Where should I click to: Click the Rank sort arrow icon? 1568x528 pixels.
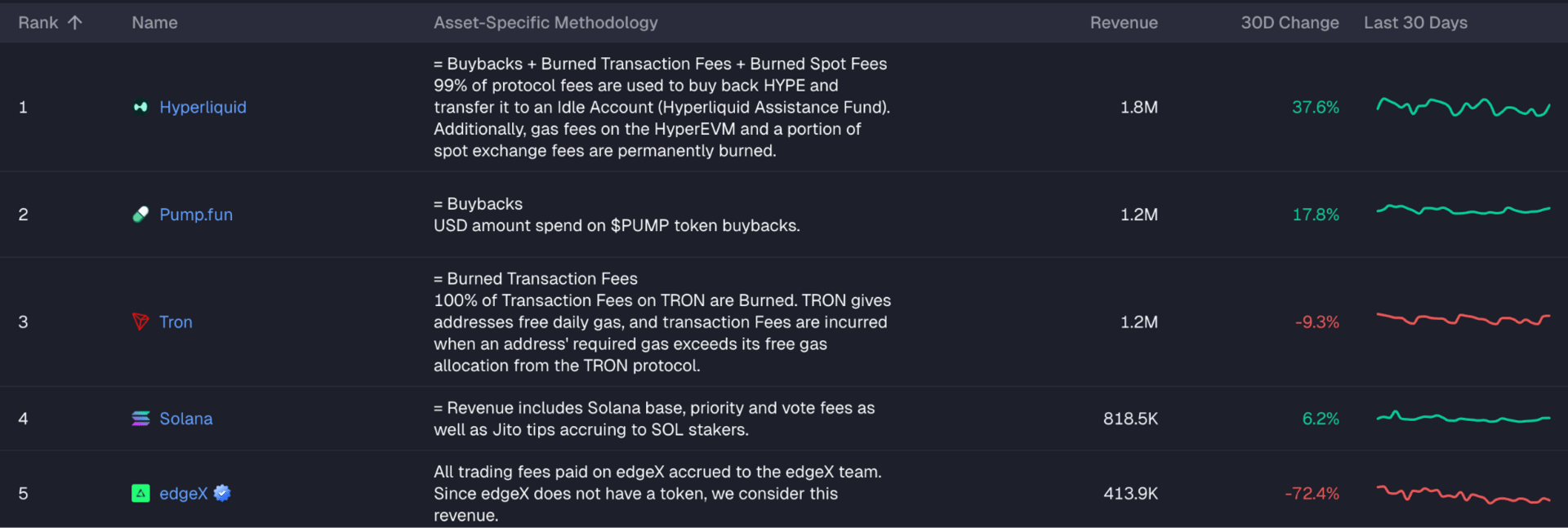tap(75, 23)
